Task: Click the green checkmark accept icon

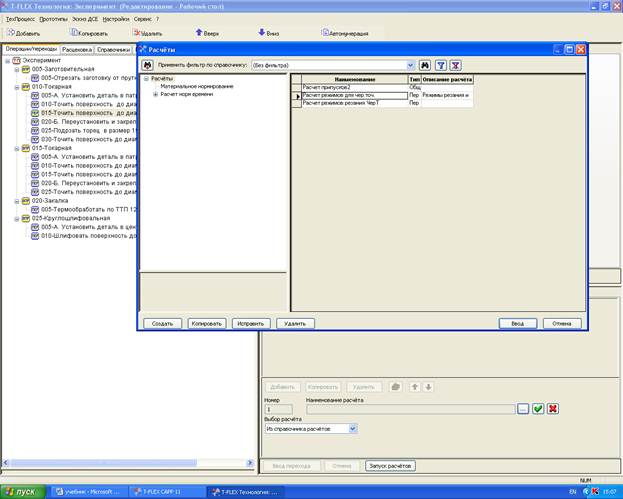Action: 538,409
